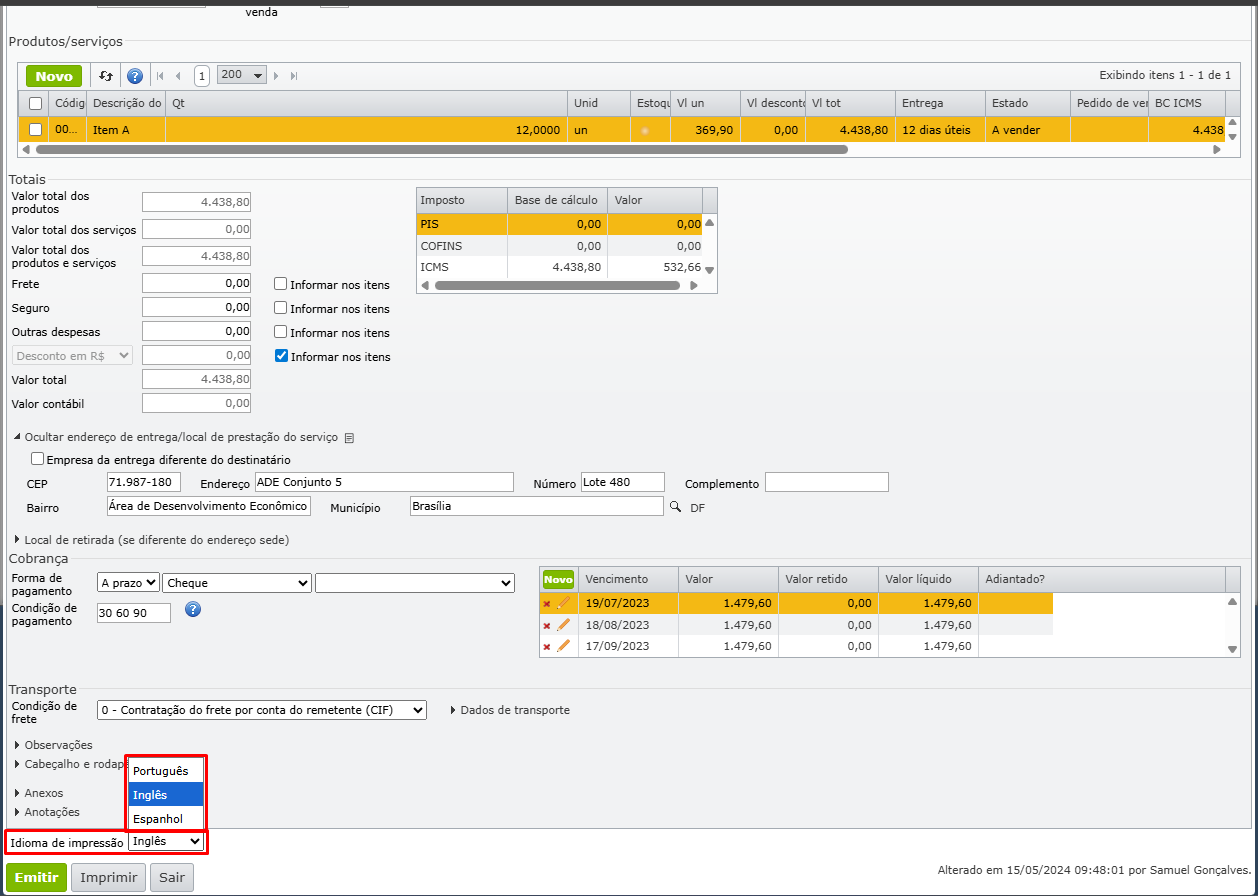
Task: Expand the Observações section
Action: click(57, 745)
